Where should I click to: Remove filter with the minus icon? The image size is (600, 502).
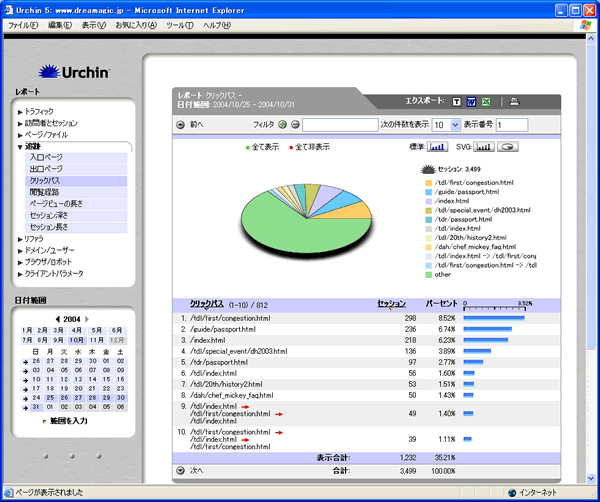point(295,124)
